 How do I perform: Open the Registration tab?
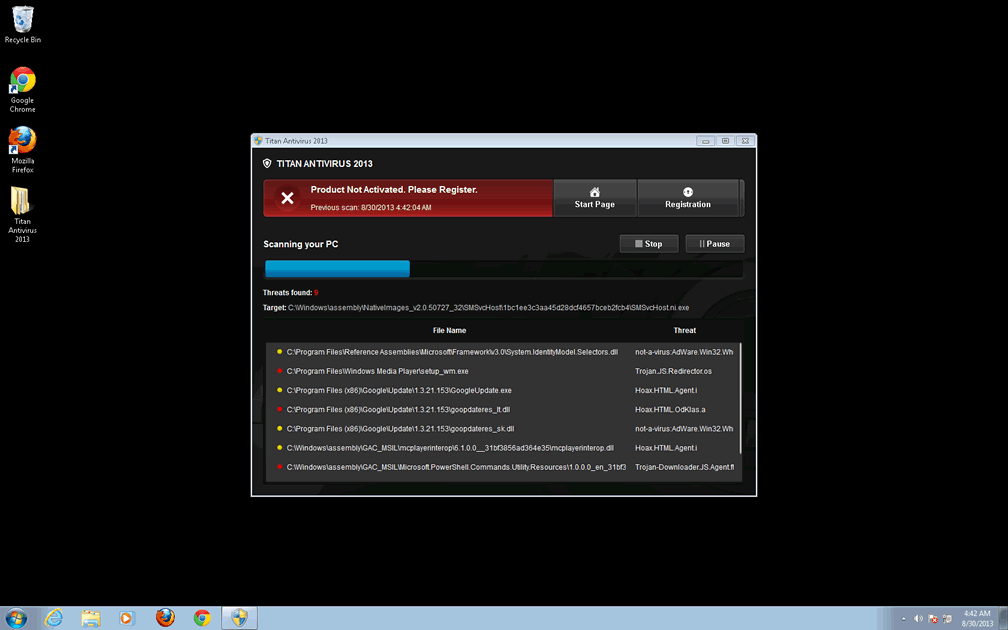[x=688, y=198]
